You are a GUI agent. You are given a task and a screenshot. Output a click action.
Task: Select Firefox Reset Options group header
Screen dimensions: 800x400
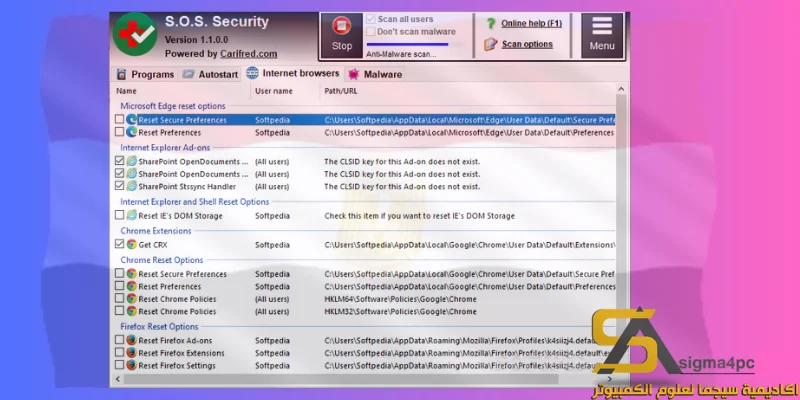tap(159, 327)
